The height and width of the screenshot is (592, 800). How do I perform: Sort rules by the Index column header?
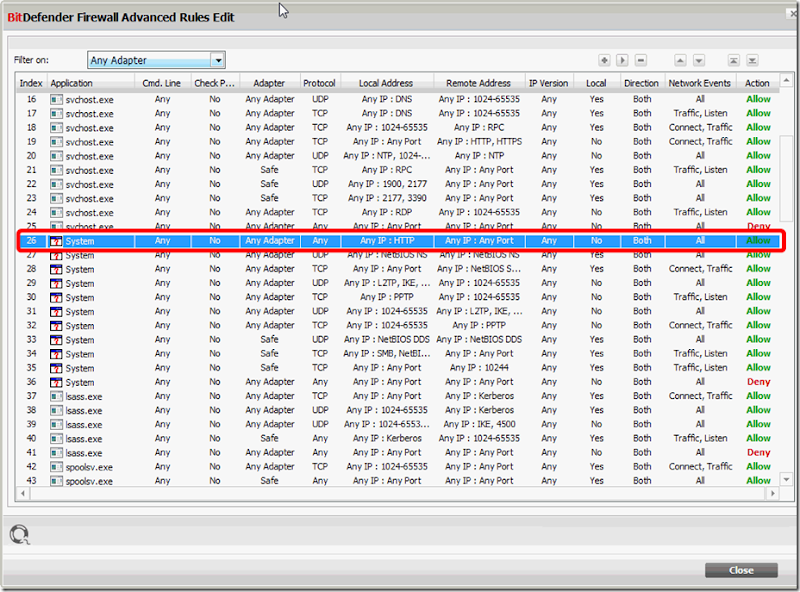[31, 83]
